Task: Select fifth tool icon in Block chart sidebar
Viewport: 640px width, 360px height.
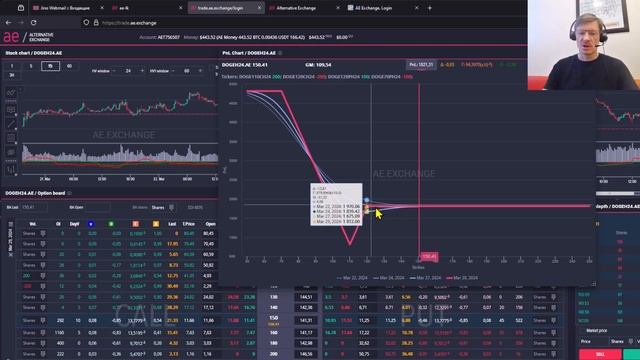Action: click(11, 153)
